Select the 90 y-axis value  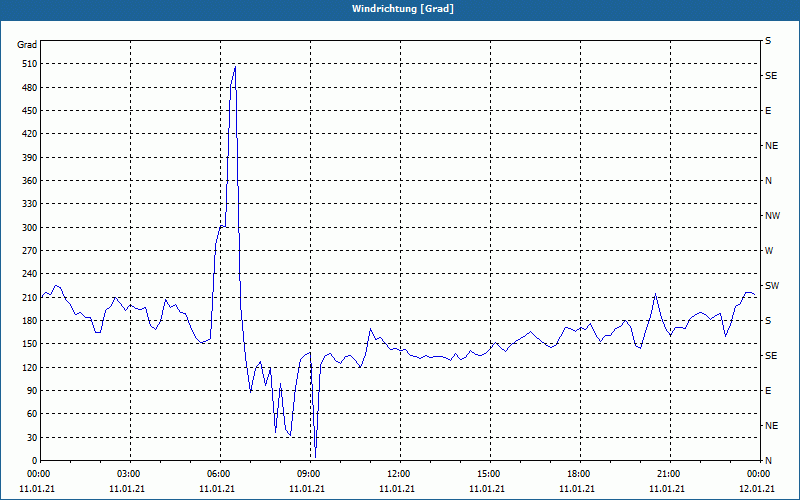click(x=32, y=391)
